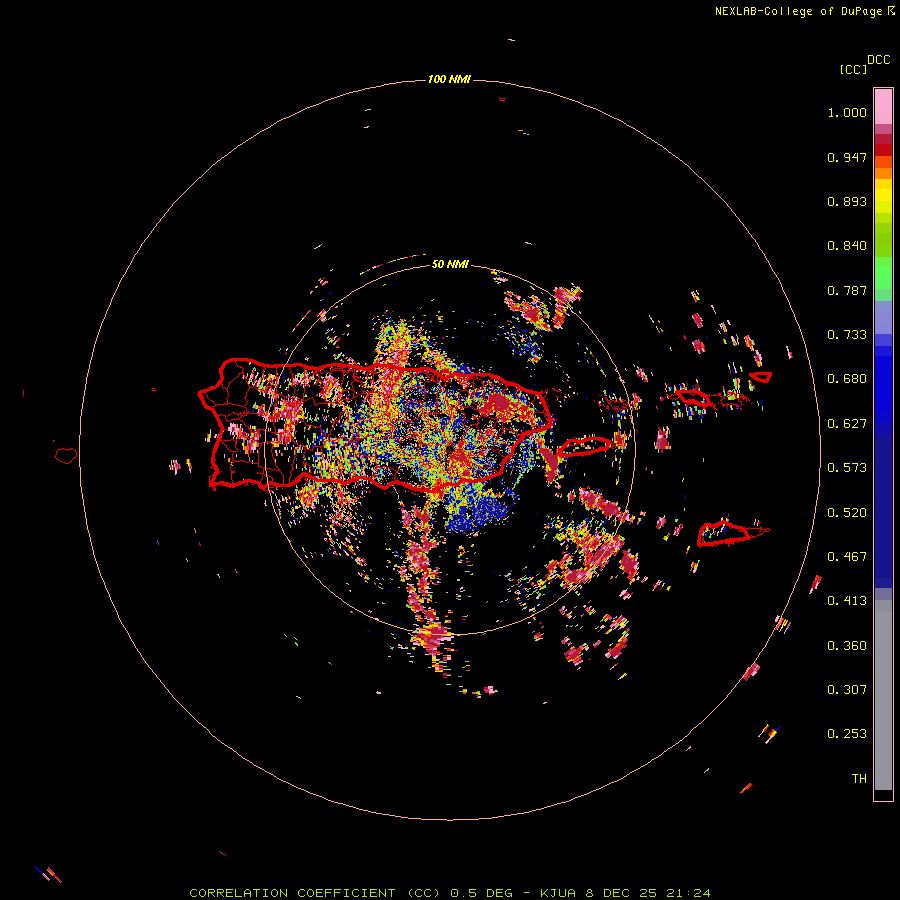Click the bright green segment of color bar

point(883,273)
